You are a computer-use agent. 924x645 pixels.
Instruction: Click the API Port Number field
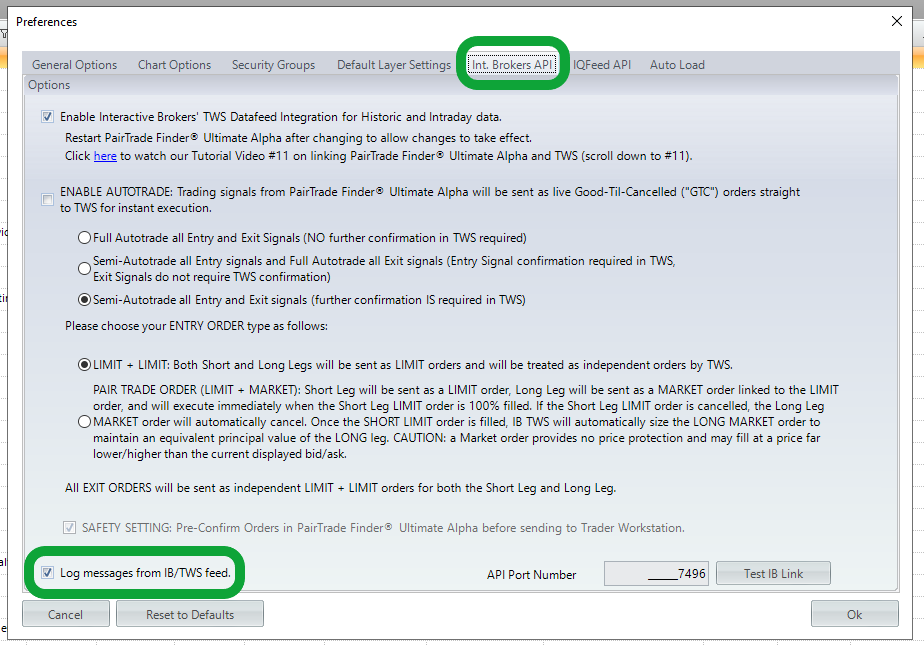tap(656, 574)
